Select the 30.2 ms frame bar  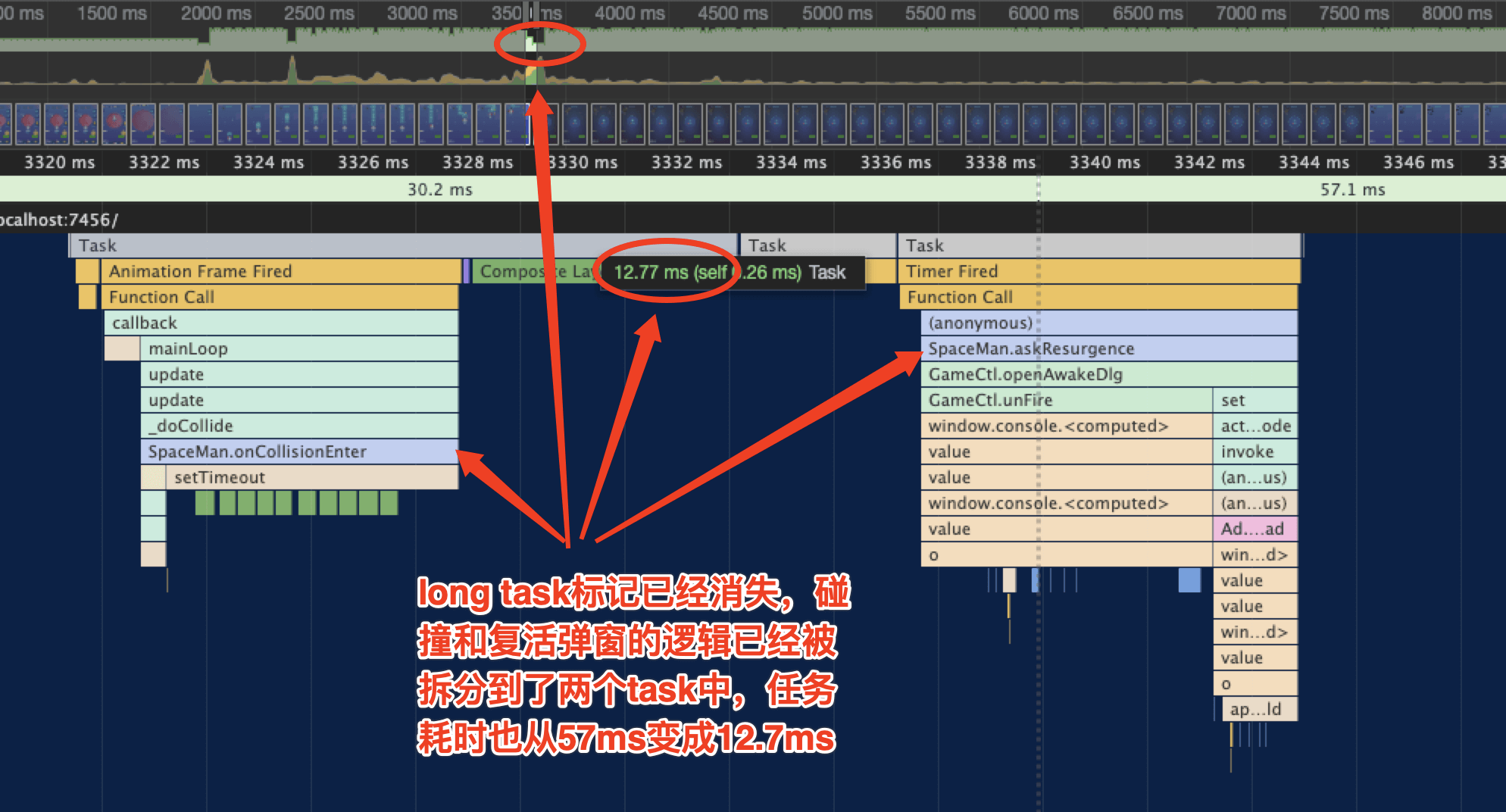[439, 189]
